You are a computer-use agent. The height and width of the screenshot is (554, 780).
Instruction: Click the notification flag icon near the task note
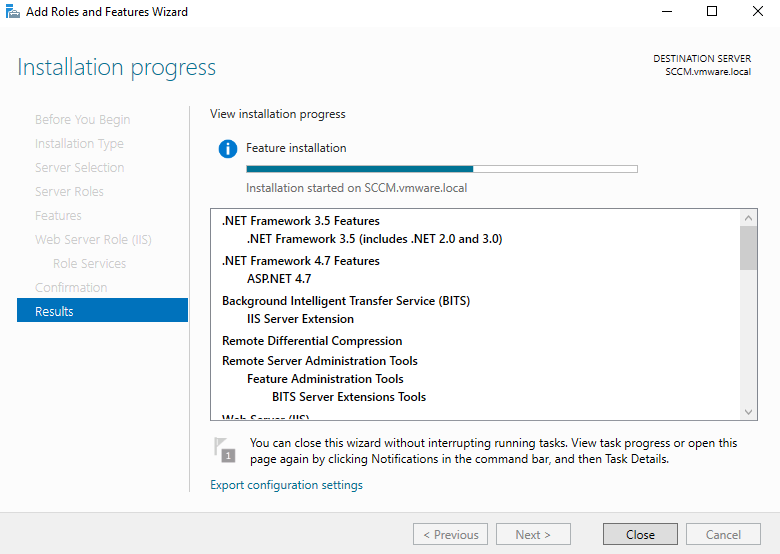224,449
